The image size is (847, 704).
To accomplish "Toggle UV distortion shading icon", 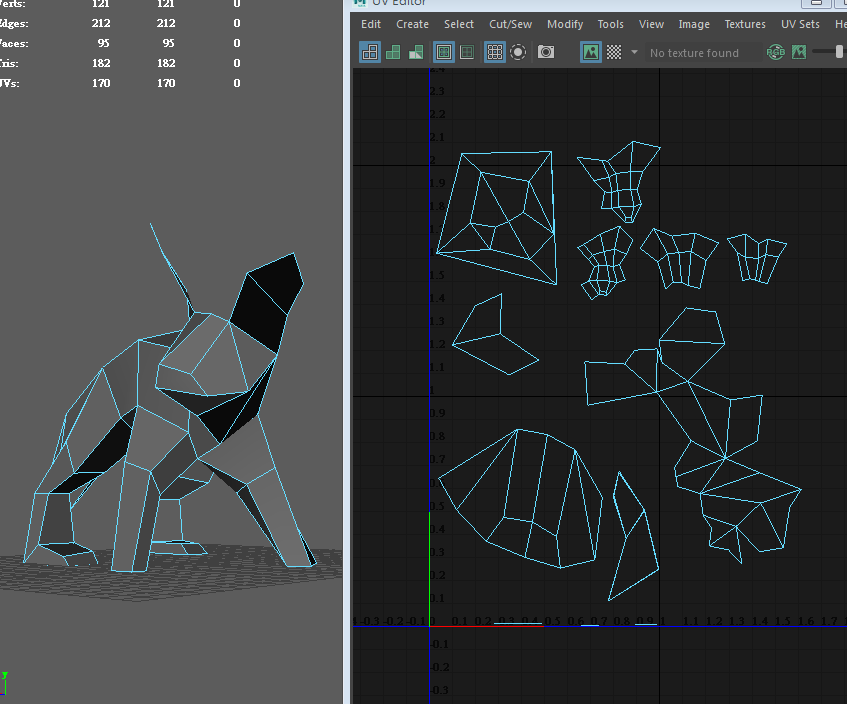I will (x=416, y=52).
